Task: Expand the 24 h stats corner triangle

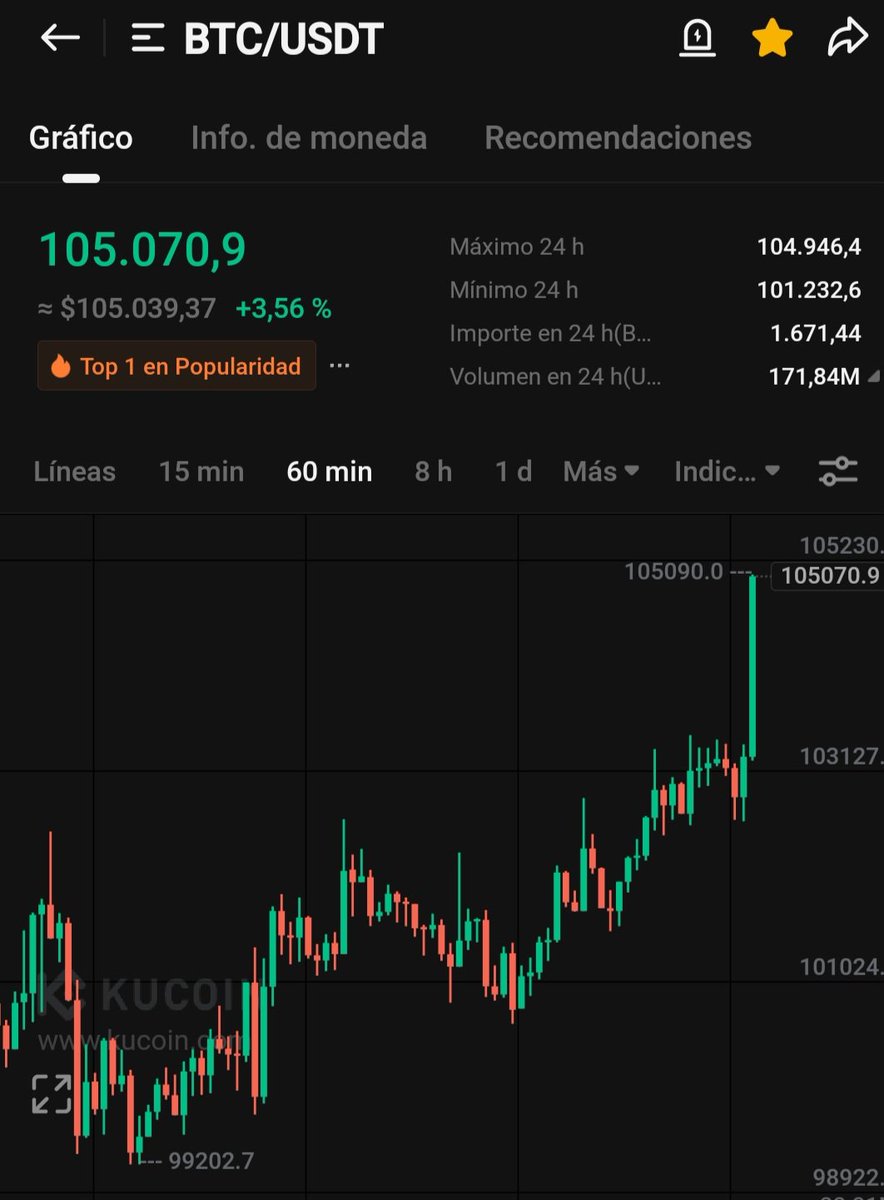Action: [x=874, y=377]
